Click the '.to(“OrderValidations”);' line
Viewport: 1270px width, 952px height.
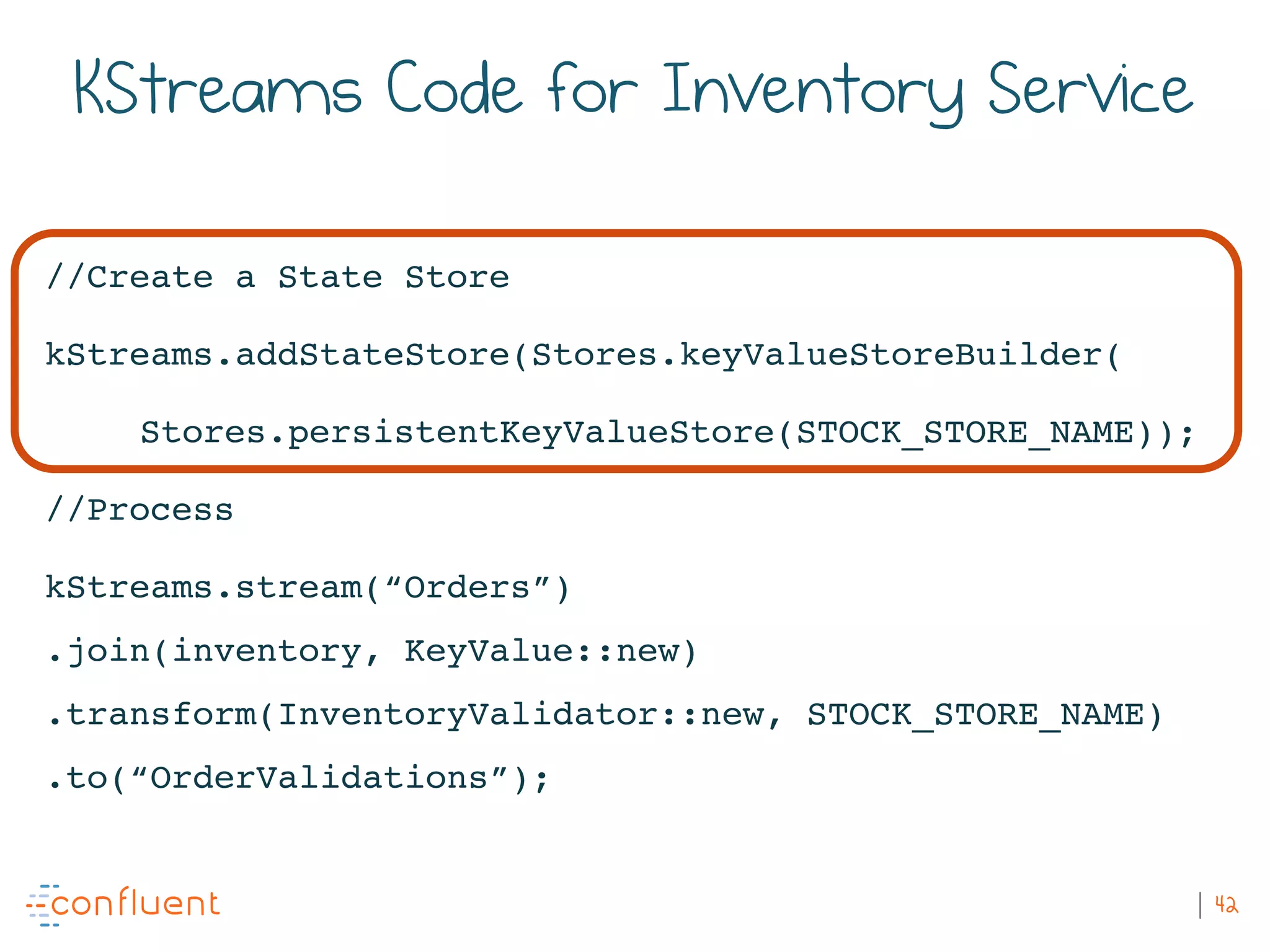[299, 778]
